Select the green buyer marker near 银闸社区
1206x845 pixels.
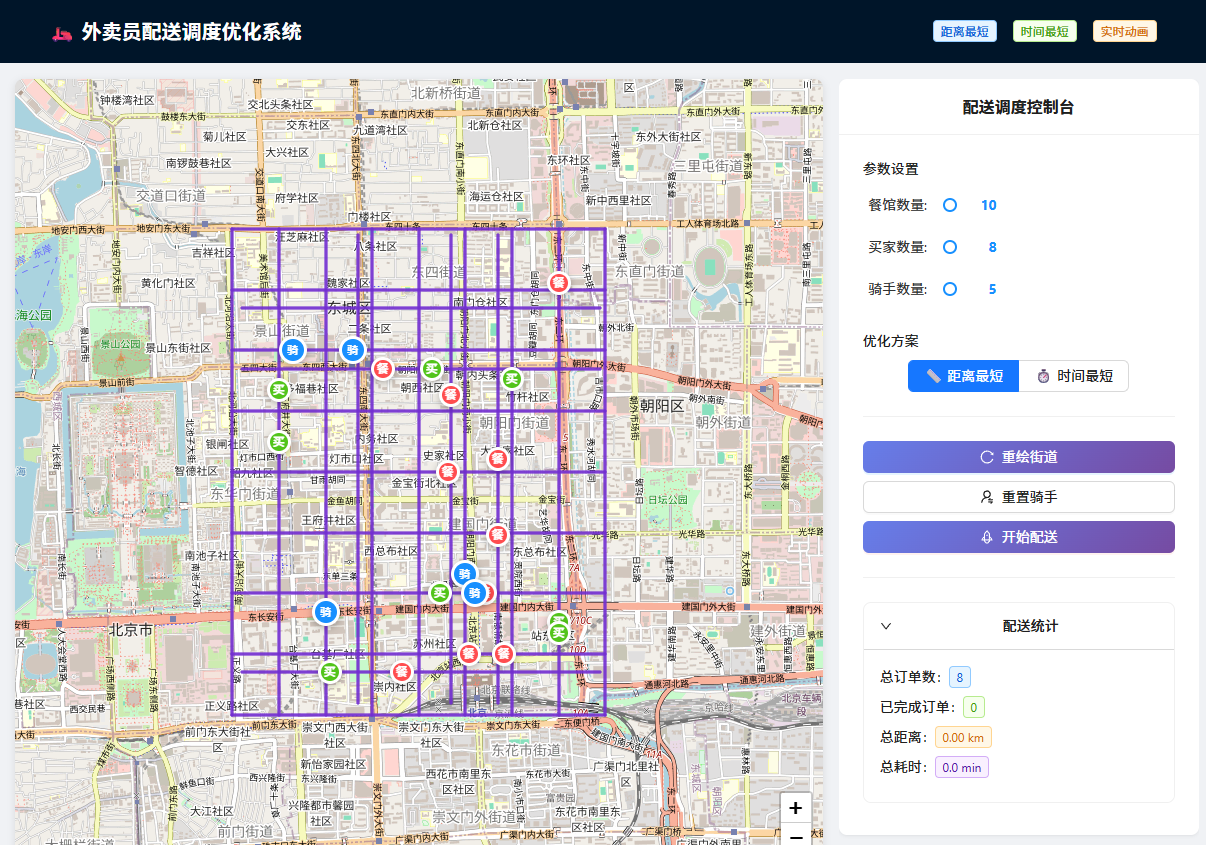[279, 441]
